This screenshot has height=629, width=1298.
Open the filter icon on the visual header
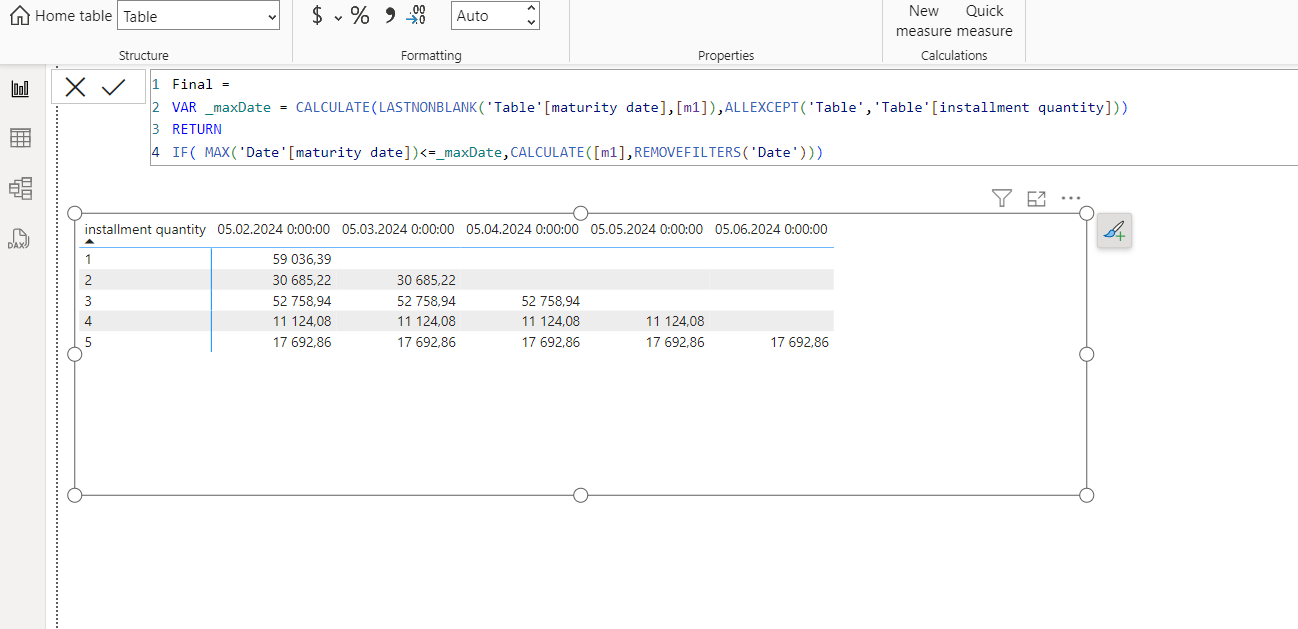coord(1002,199)
